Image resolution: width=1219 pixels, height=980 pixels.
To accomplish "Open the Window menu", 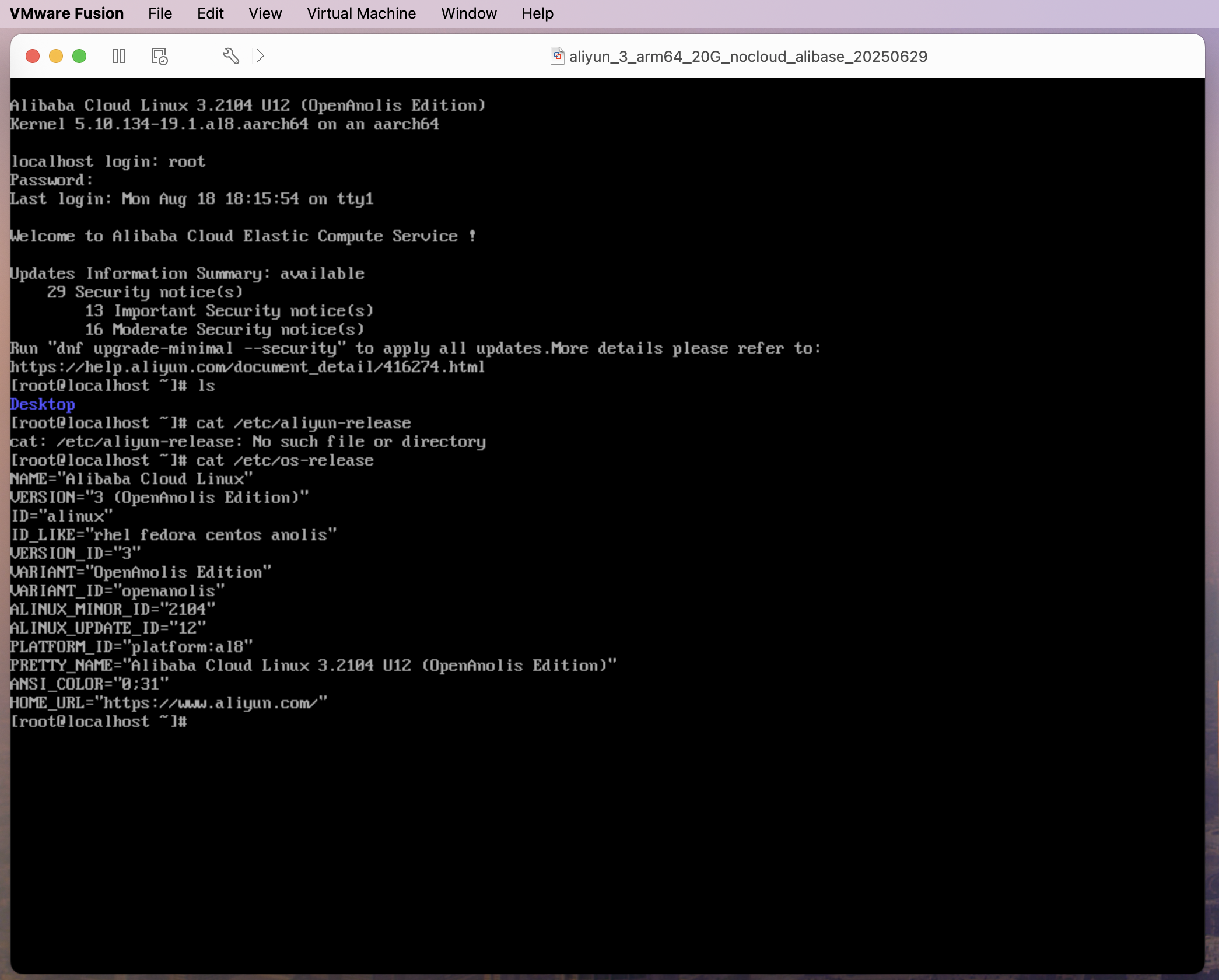I will pos(468,13).
